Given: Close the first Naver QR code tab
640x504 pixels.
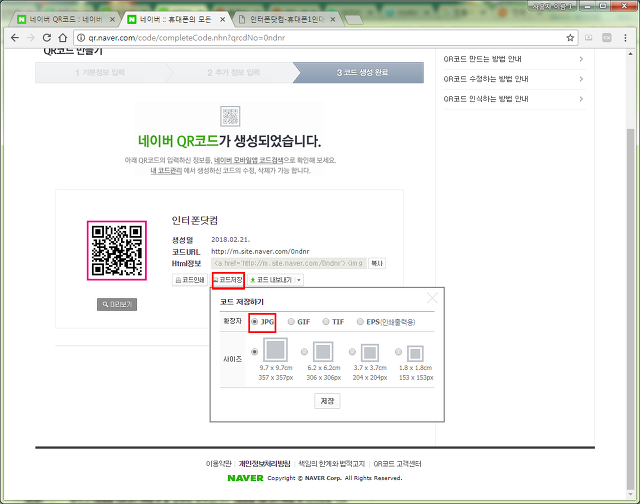Looking at the screenshot, I should pos(112,19).
